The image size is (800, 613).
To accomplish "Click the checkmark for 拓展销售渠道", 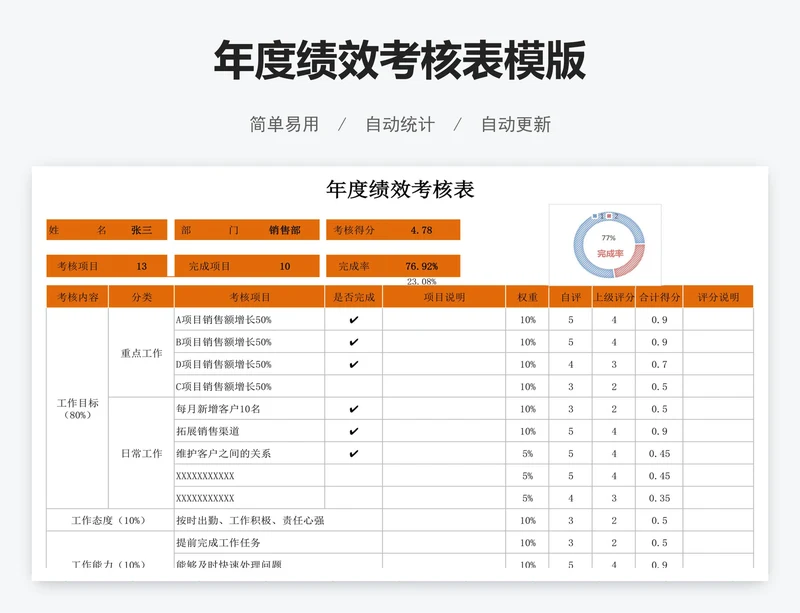I will coord(353,431).
